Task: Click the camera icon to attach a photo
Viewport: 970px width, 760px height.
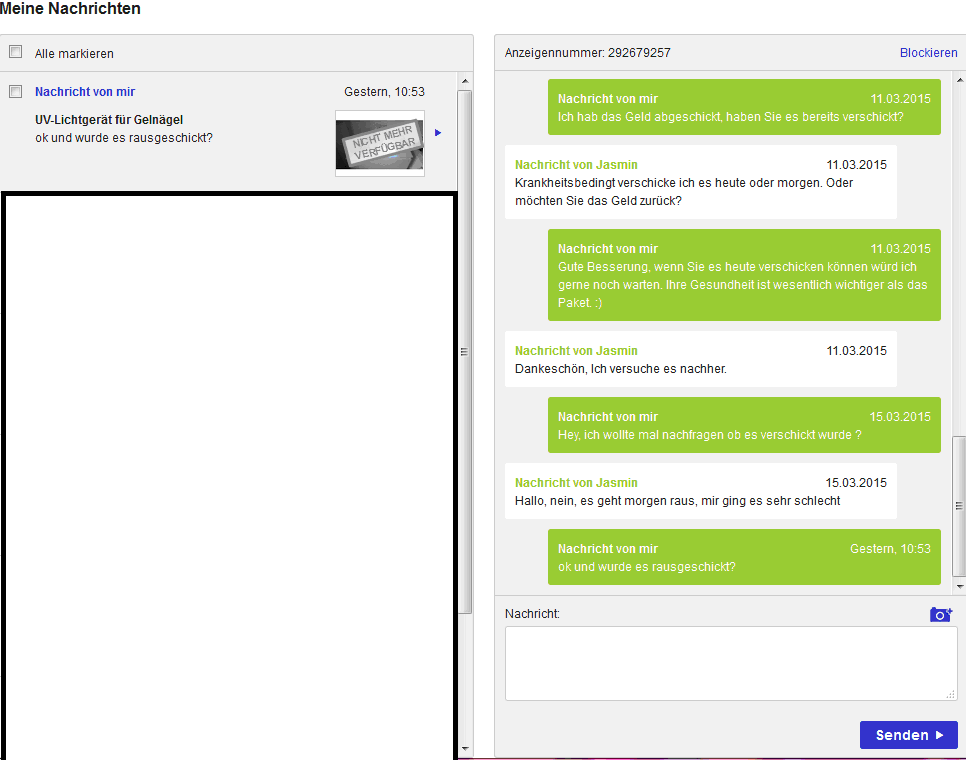Action: coord(940,614)
